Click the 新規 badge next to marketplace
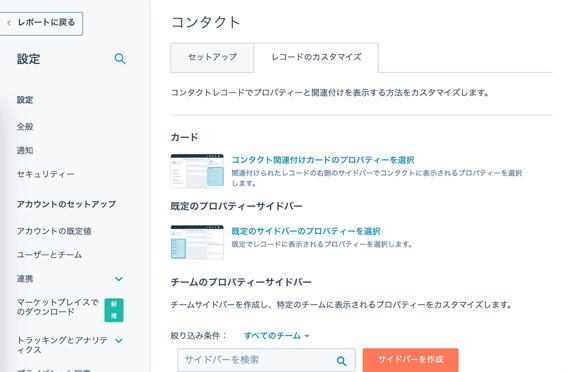Viewport: 567px width, 372px height. [114, 310]
